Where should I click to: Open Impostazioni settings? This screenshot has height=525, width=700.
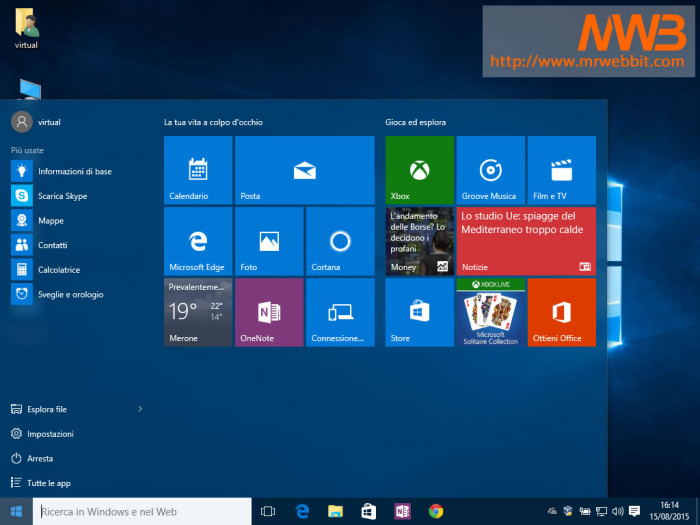click(42, 433)
